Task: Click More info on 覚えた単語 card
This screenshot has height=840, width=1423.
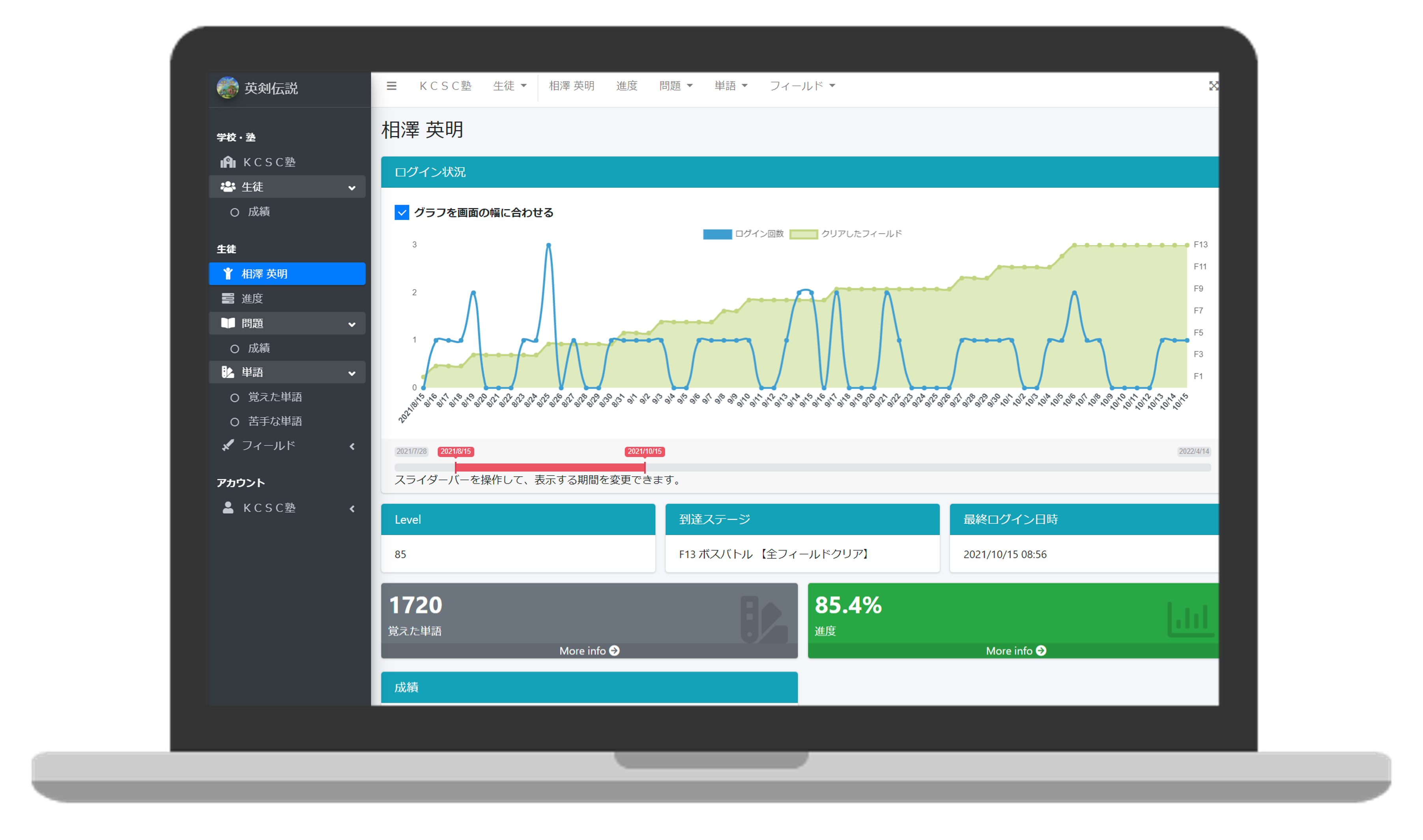Action: (589, 651)
